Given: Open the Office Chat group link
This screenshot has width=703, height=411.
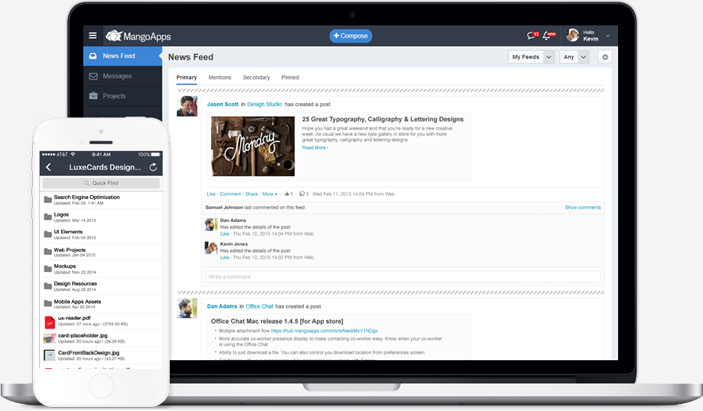Looking at the screenshot, I should point(260,307).
